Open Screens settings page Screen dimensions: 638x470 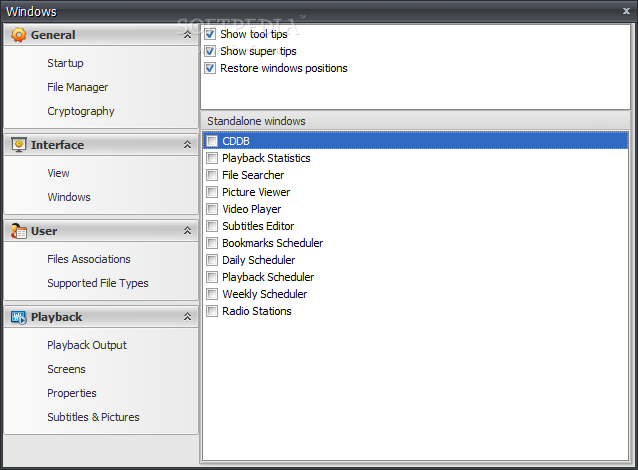[66, 369]
